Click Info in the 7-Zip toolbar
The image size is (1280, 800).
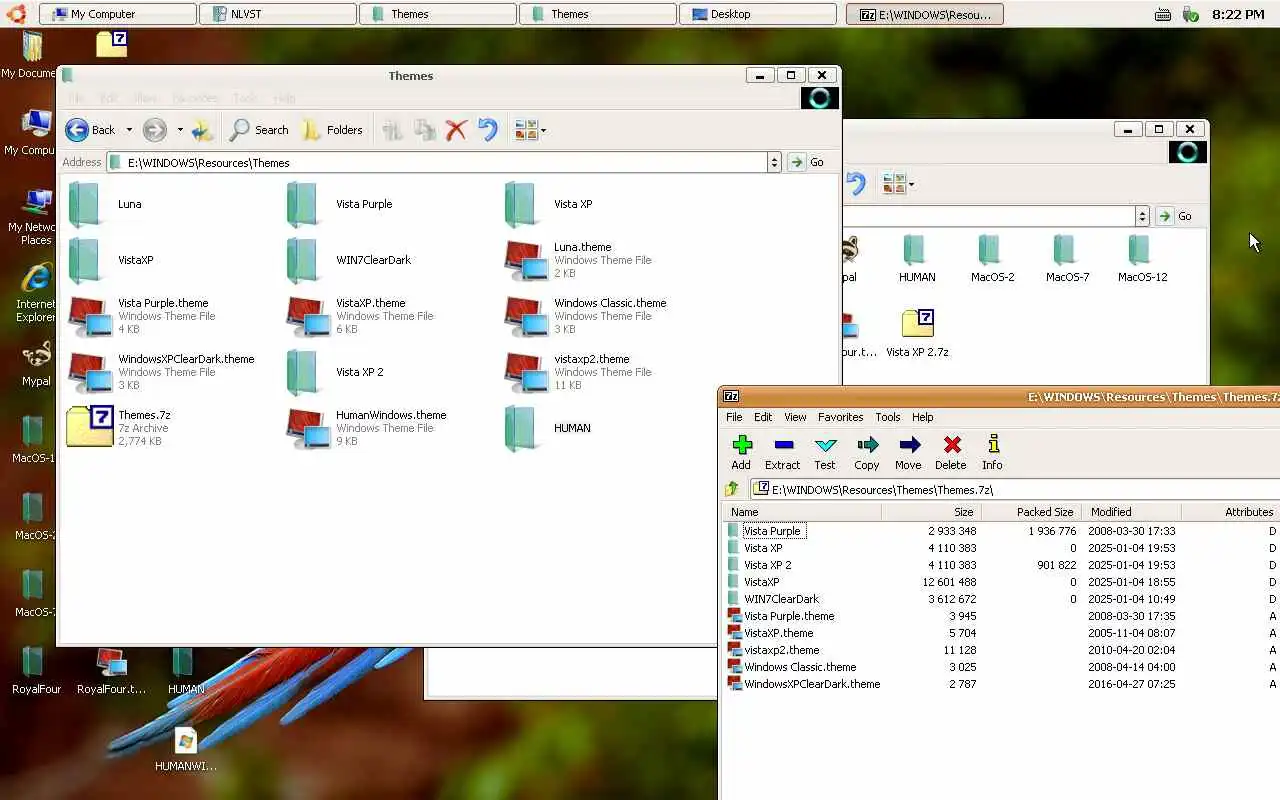click(x=992, y=452)
